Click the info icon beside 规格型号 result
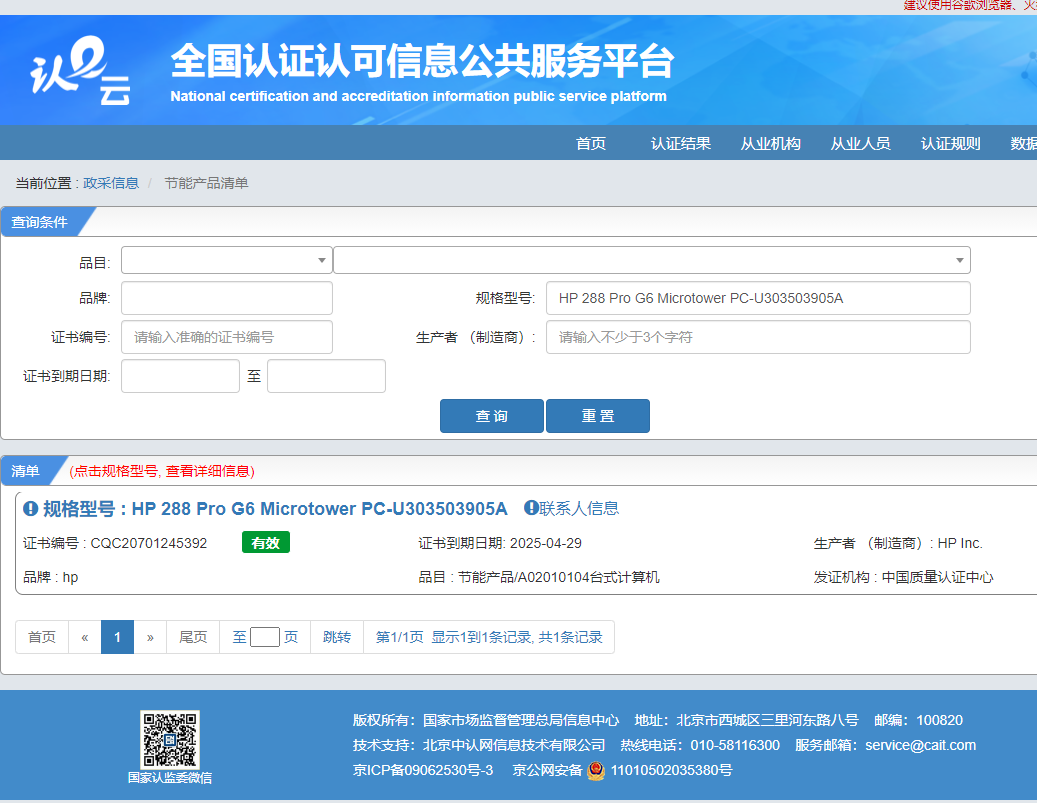 [30, 509]
